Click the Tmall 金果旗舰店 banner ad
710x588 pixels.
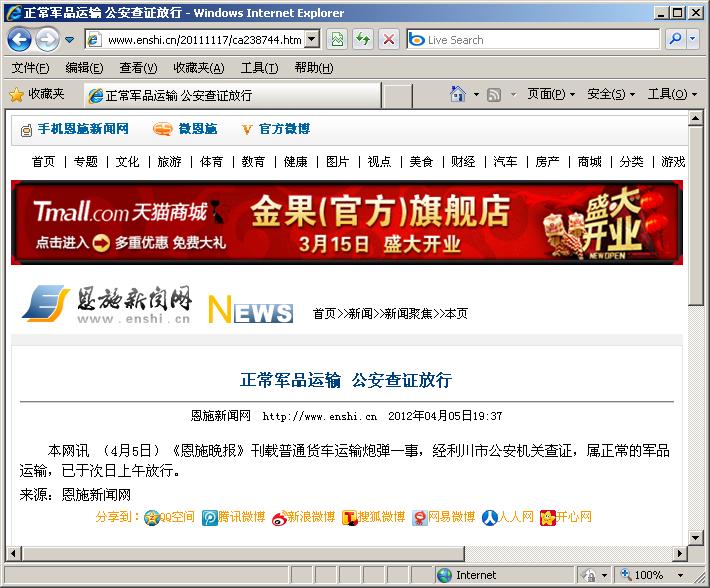pos(347,222)
